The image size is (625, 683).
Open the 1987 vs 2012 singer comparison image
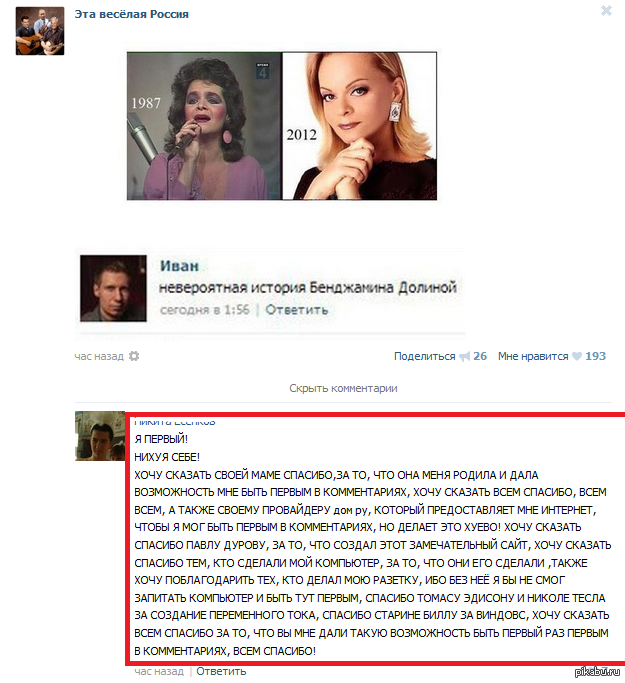tap(282, 126)
